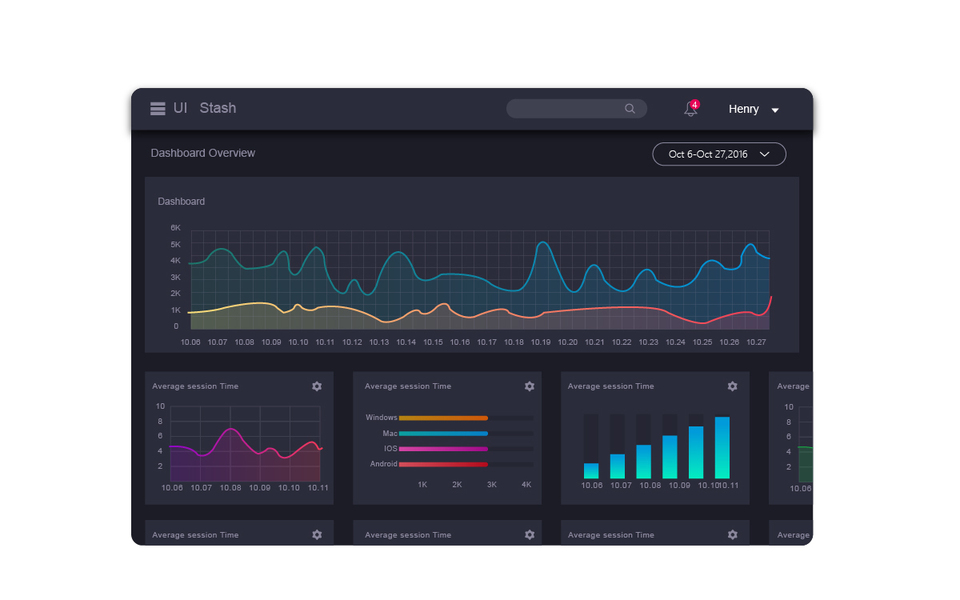Open settings gear on the Windows/Mac platform card
This screenshot has height=600, width=960.
[x=529, y=386]
